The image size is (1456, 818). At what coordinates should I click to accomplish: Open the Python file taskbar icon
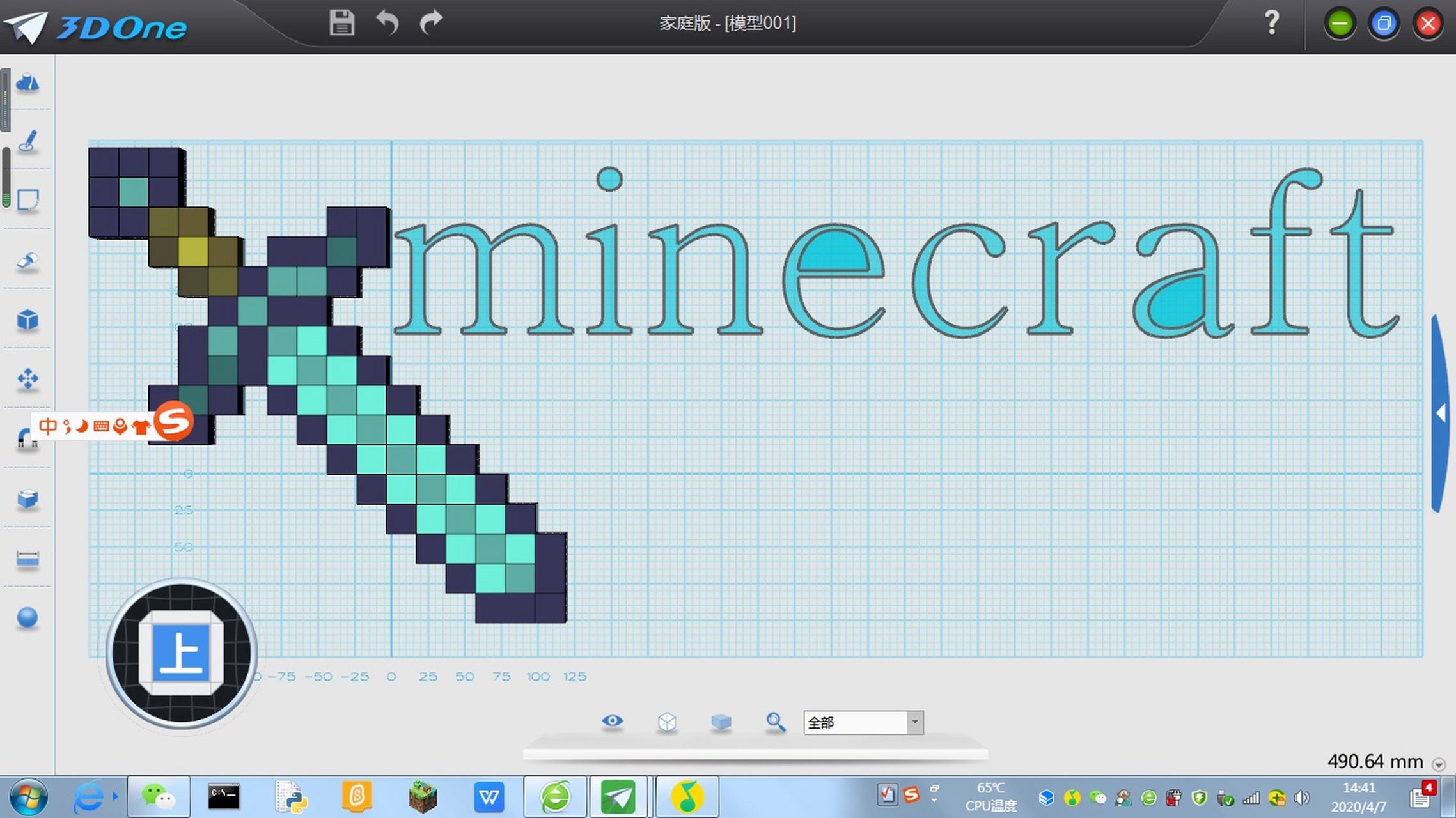[291, 797]
